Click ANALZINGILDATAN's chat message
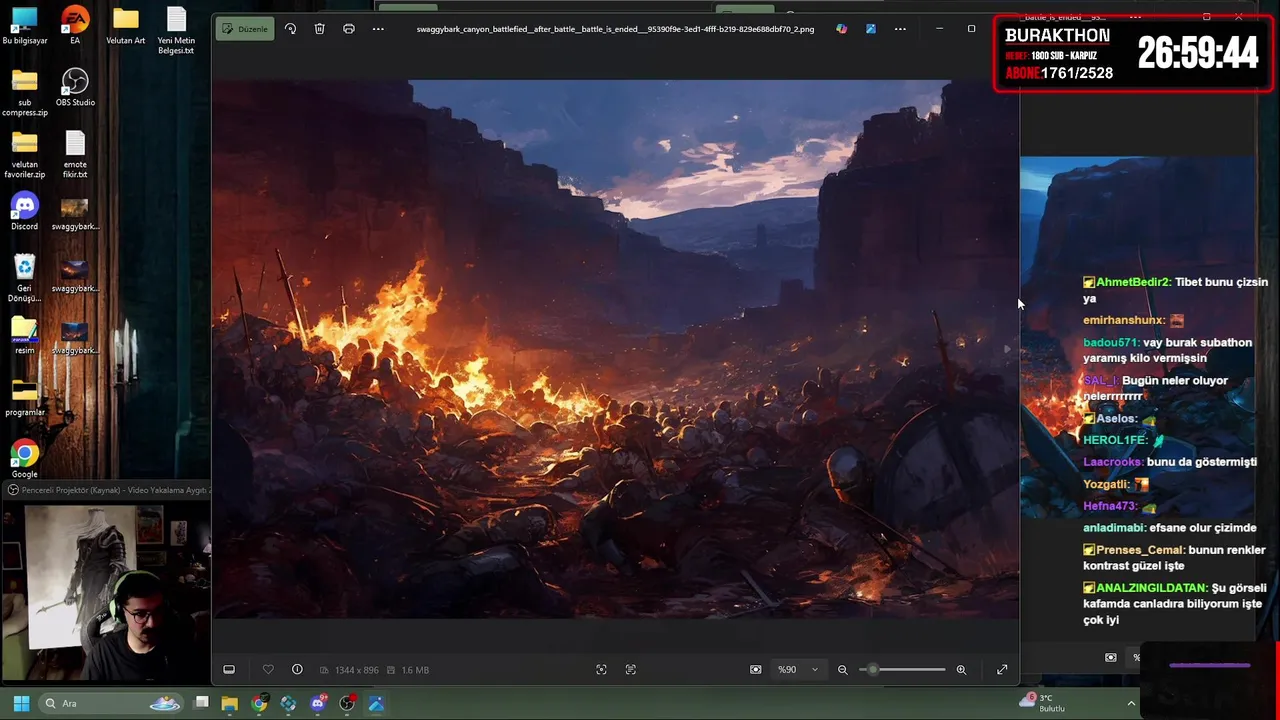Screen dimensions: 1280x720 [1175, 604]
